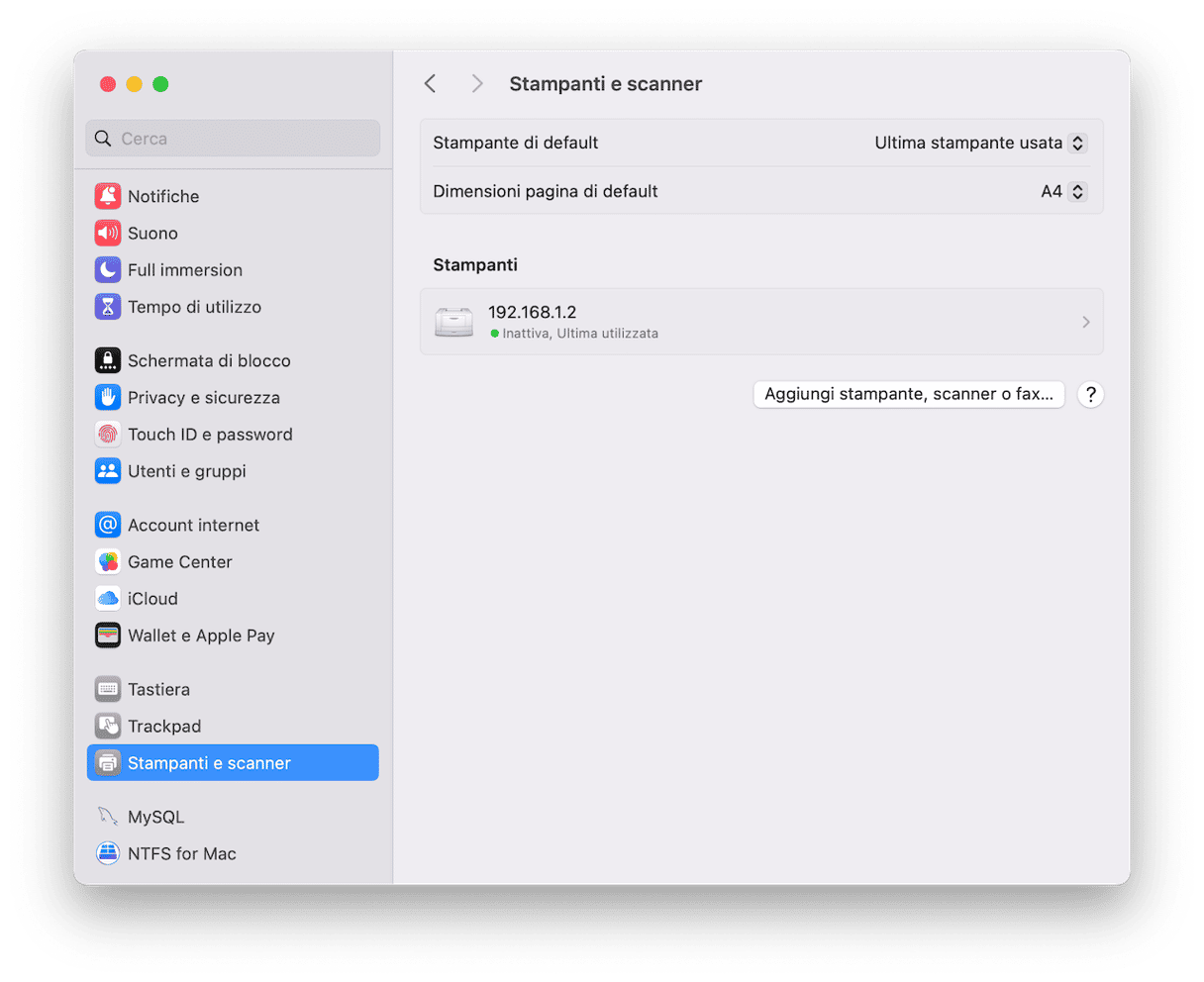Click the Game Center icon

coord(107,562)
